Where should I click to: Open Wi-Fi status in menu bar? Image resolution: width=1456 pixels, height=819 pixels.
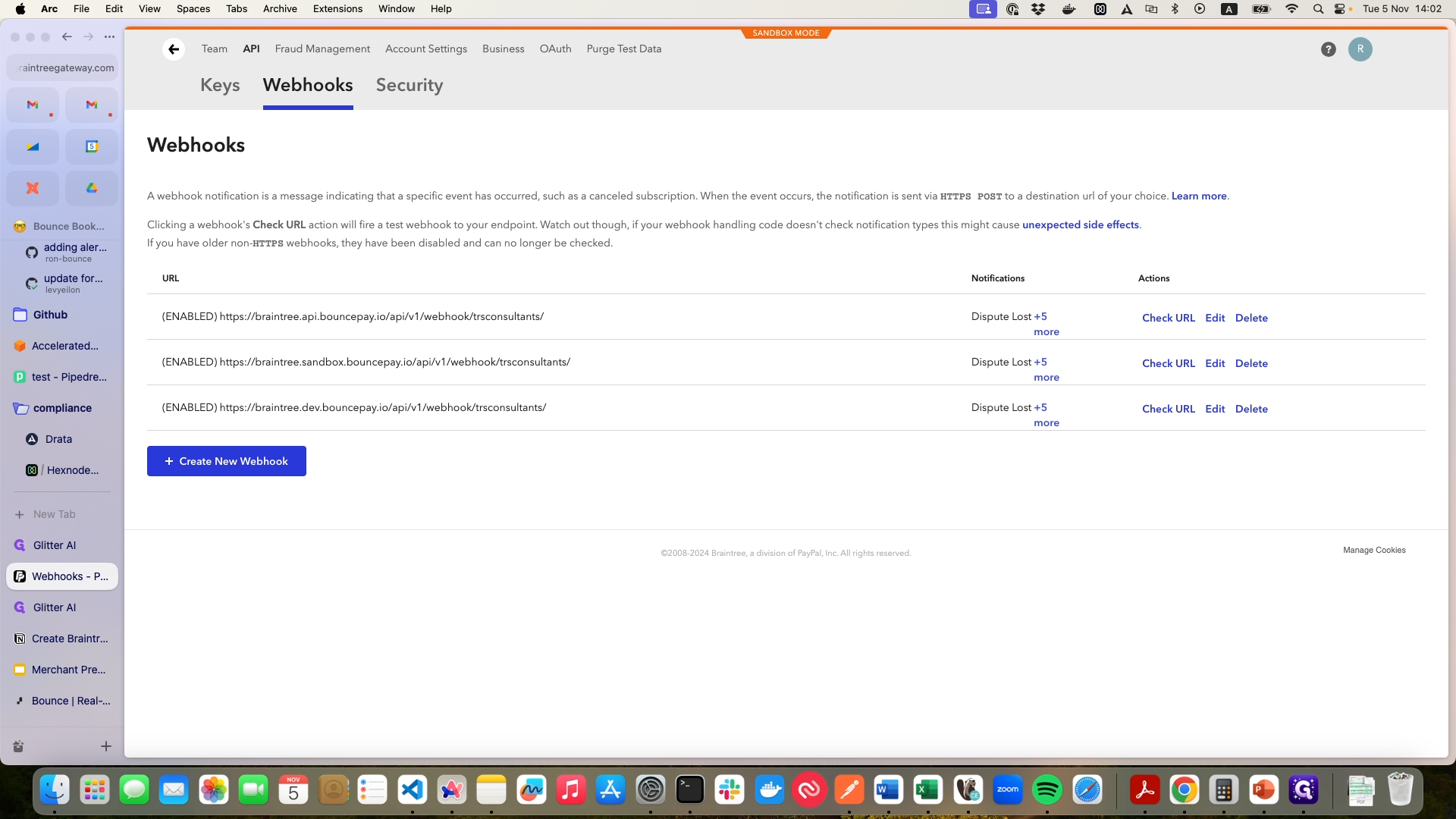click(x=1291, y=9)
